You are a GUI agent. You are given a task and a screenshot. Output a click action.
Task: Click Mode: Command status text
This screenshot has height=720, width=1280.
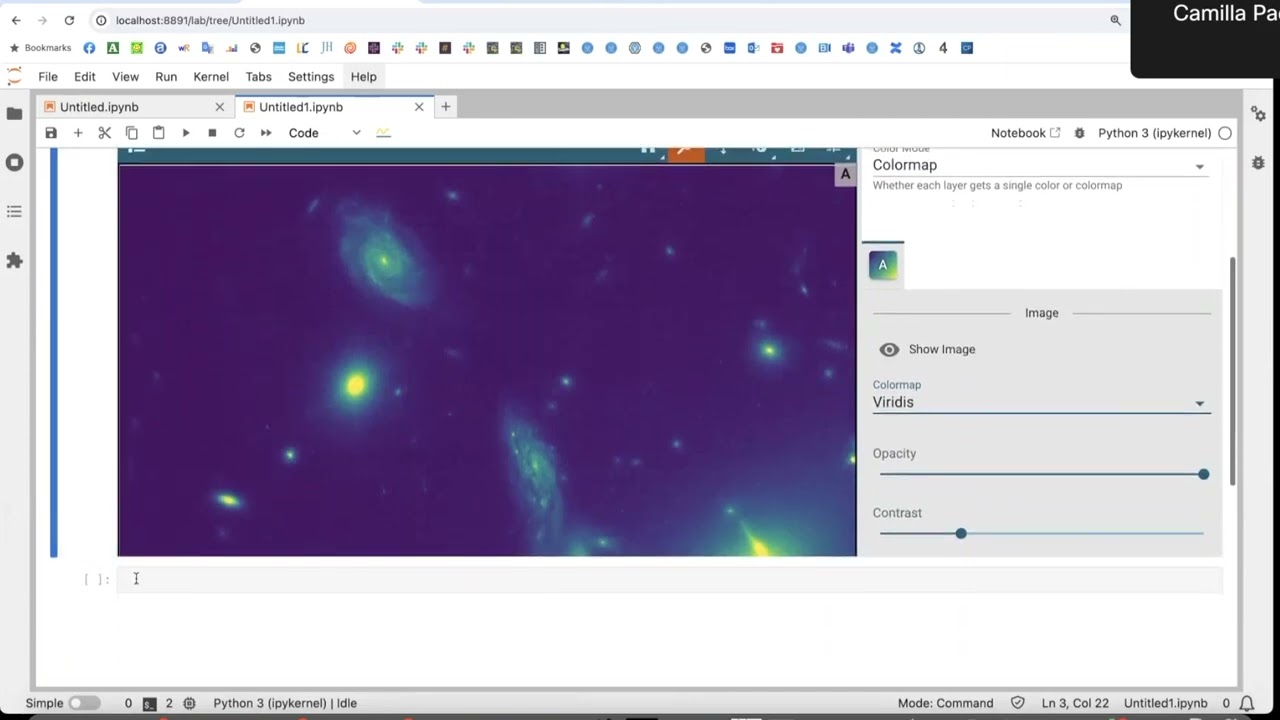pyautogui.click(x=945, y=703)
